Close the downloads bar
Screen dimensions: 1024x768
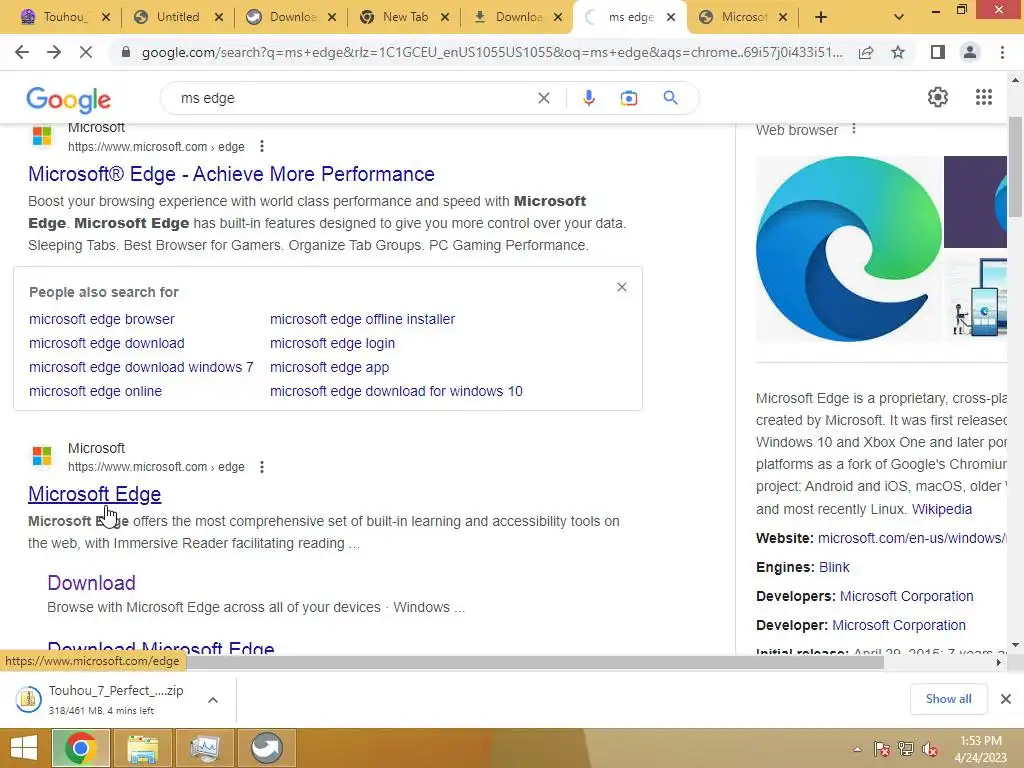1006,699
